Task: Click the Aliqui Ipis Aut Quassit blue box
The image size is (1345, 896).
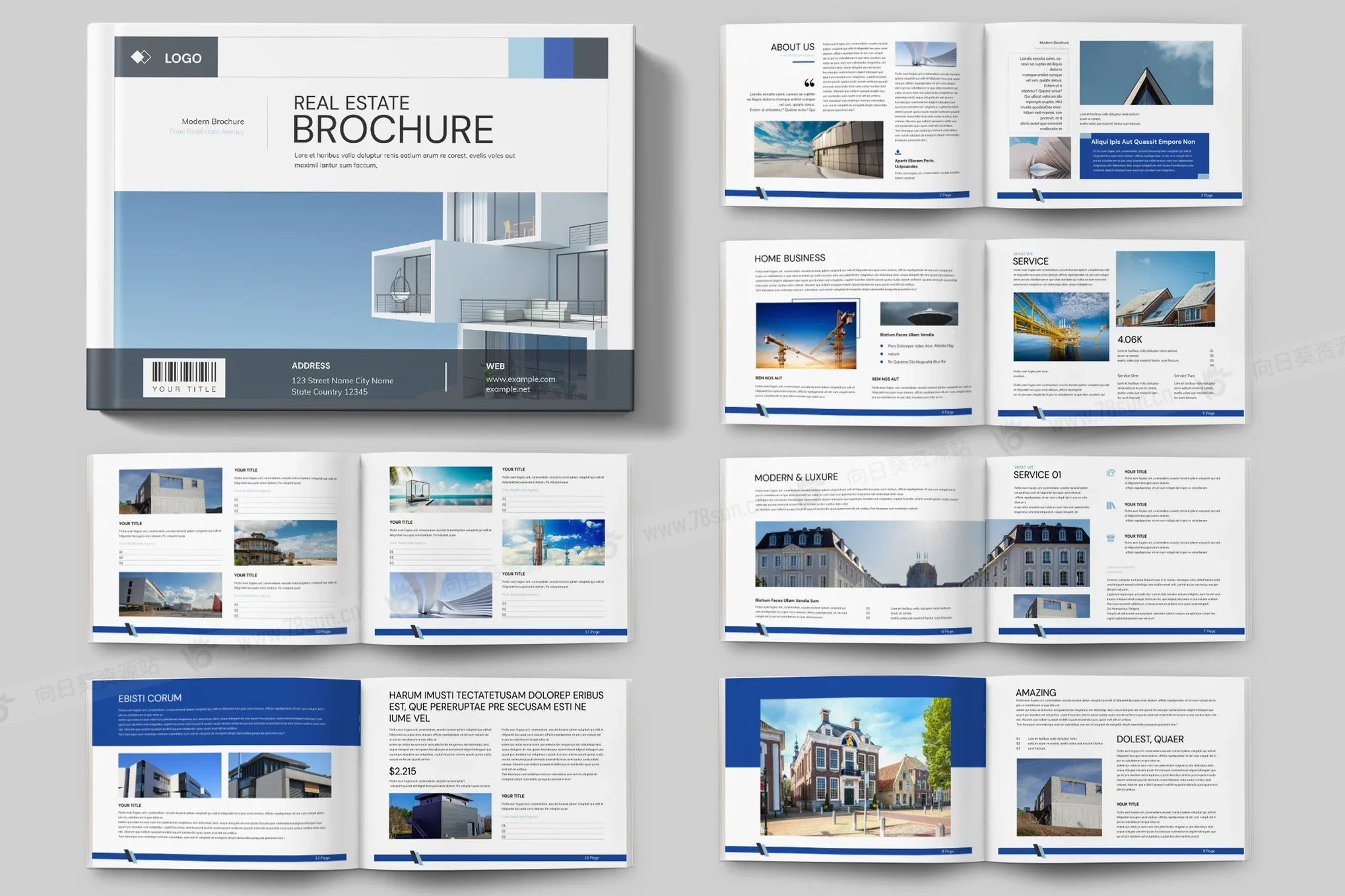Action: pos(1144,156)
